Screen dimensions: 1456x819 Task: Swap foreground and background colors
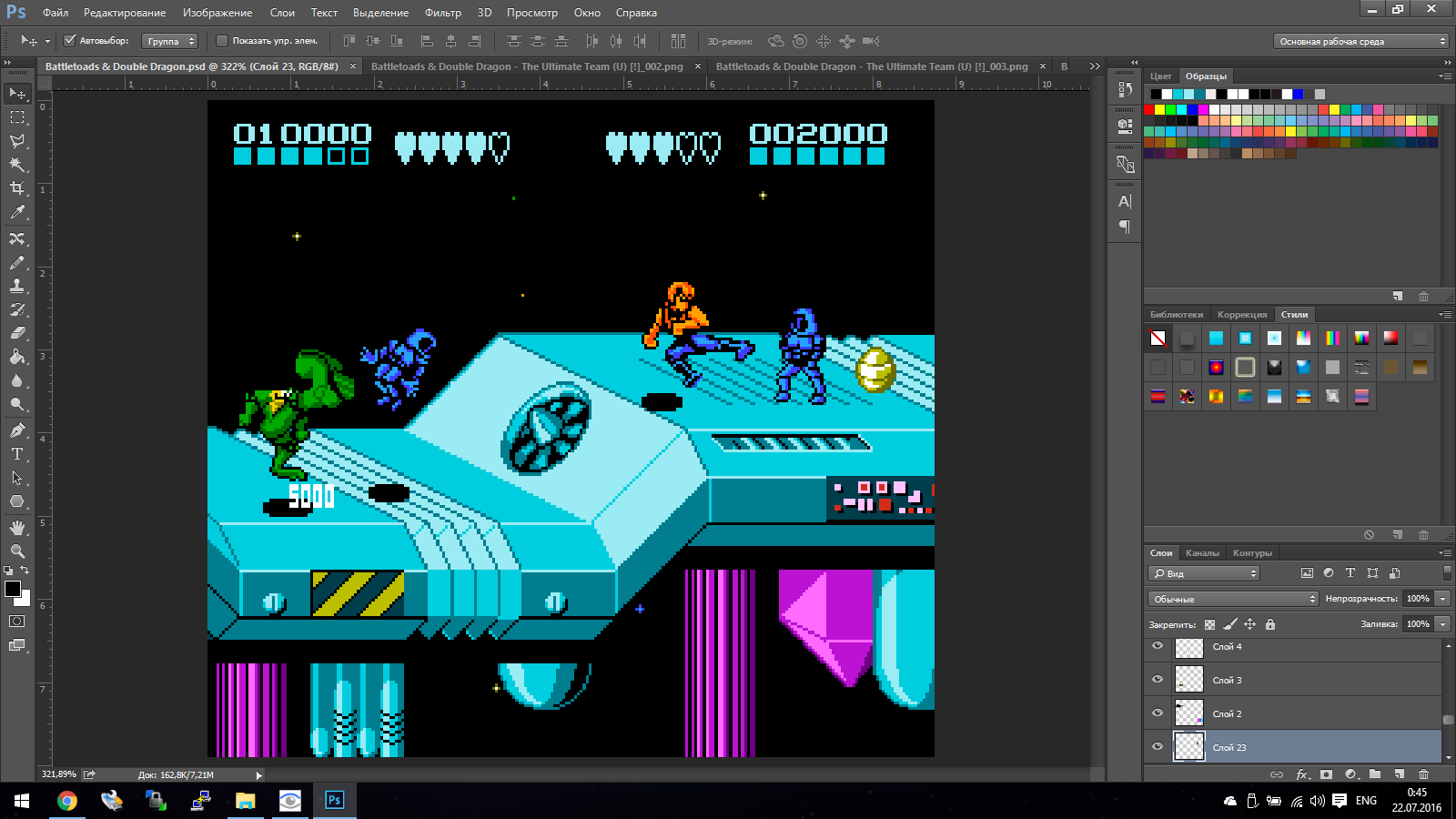25,570
